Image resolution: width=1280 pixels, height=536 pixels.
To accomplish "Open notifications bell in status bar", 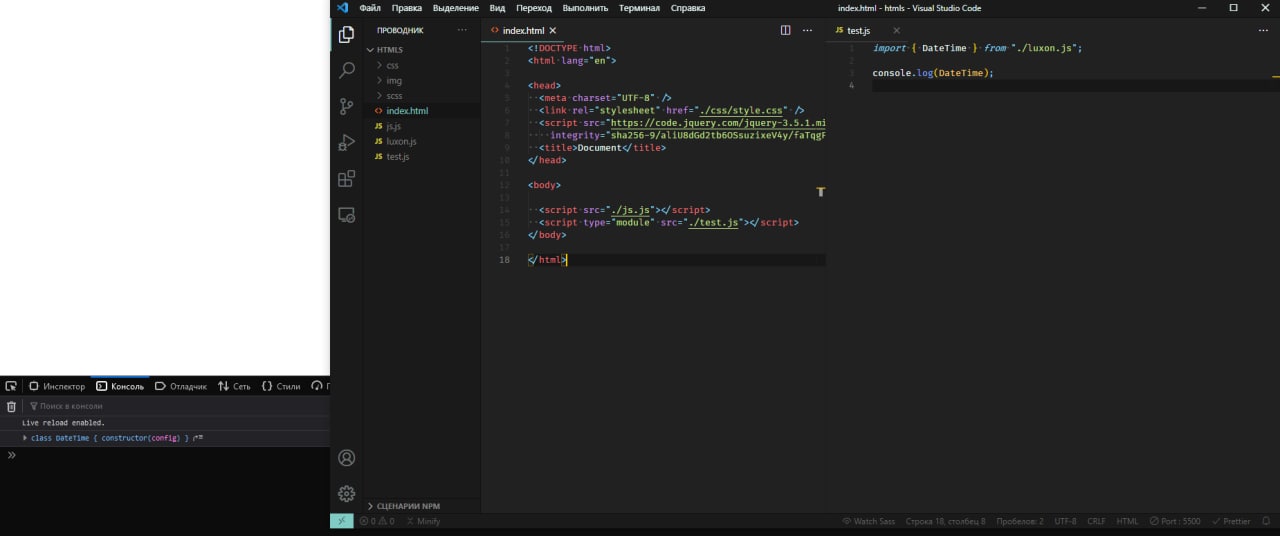I will (x=1266, y=521).
